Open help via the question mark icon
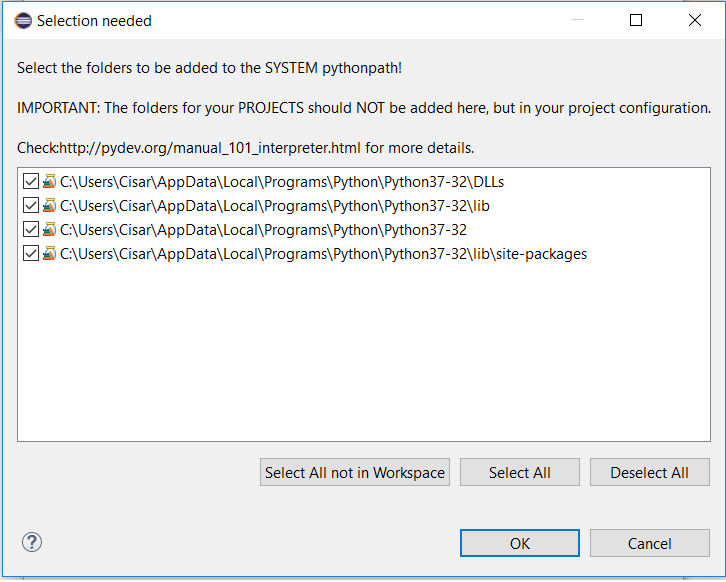Viewport: 726px width, 582px height. click(31, 542)
